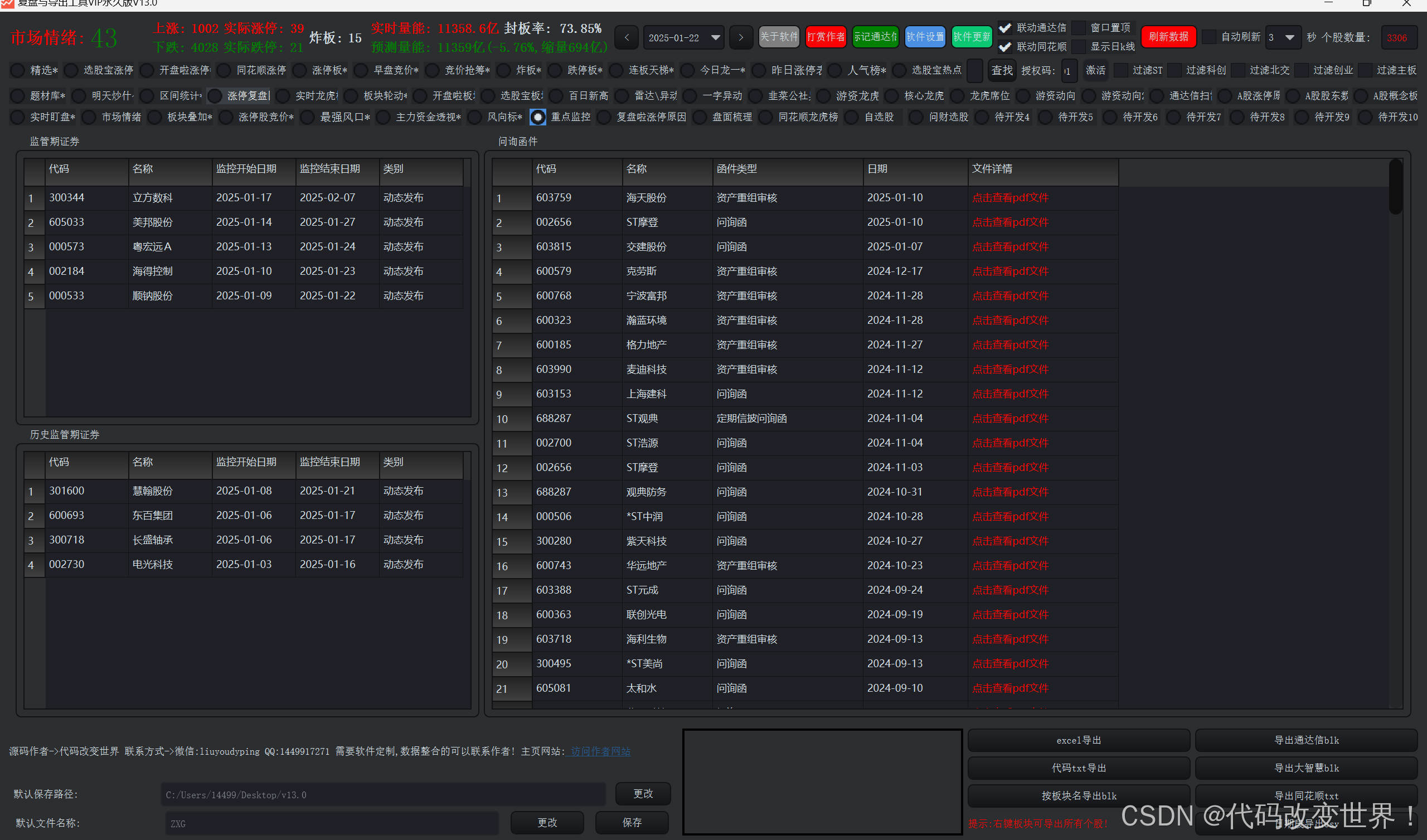Check the 过滤ST filter checkbox
The width and height of the screenshot is (1427, 840).
click(x=1120, y=70)
